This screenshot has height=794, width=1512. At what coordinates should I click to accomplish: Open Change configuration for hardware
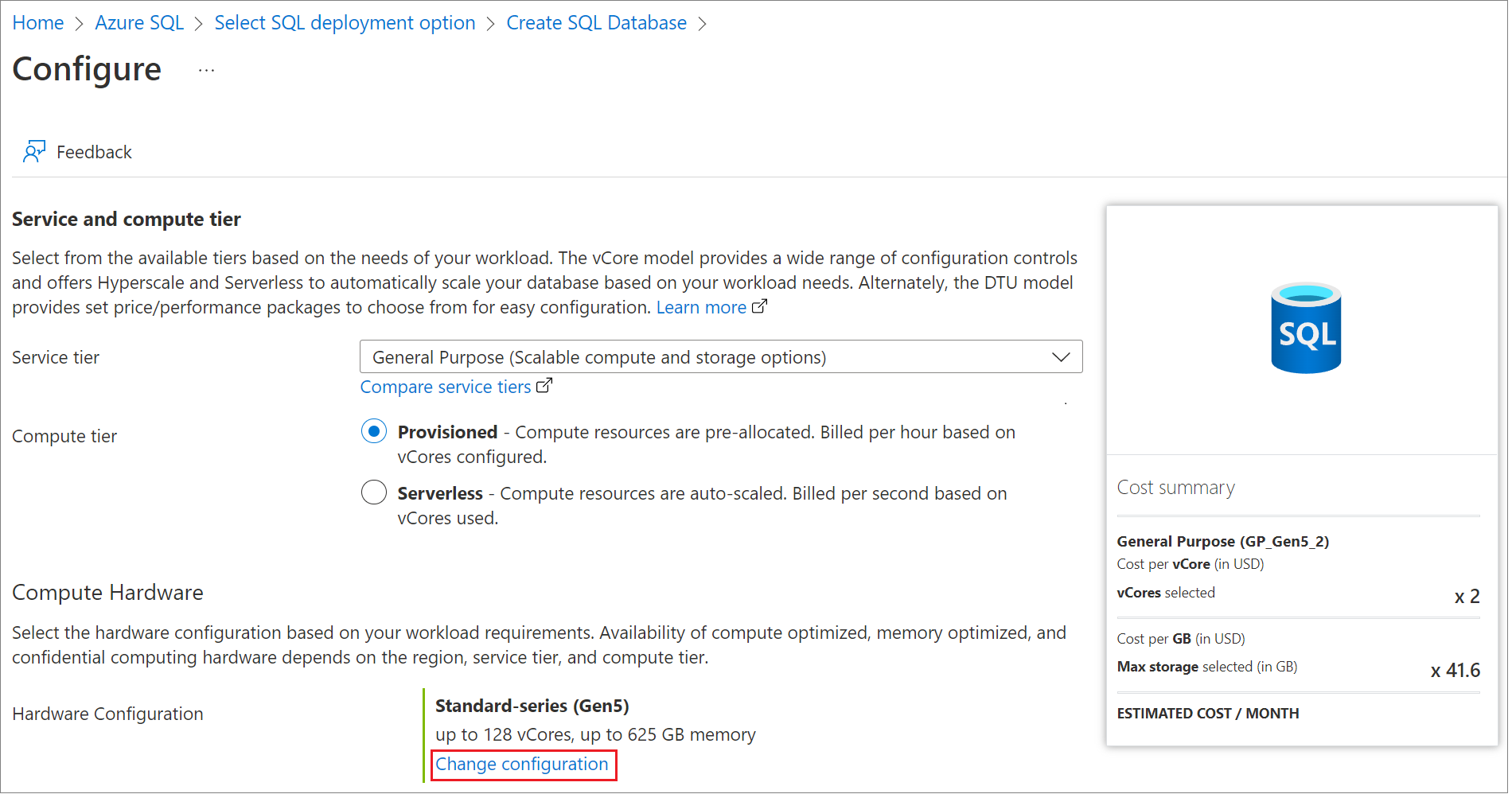[x=523, y=764]
